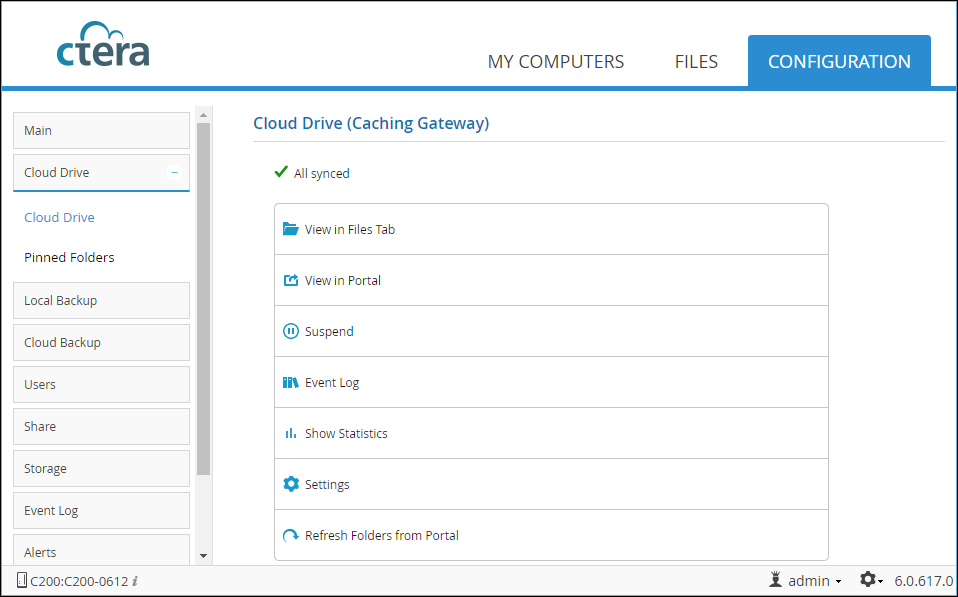Image resolution: width=958 pixels, height=597 pixels.
Task: Open Pinned Folders in the sidebar
Action: pos(69,258)
